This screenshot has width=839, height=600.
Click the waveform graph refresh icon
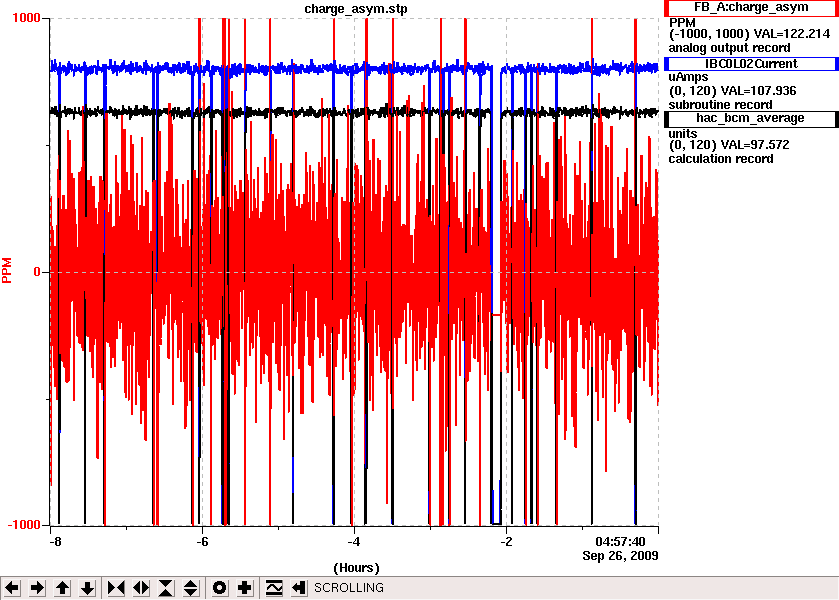click(273, 588)
